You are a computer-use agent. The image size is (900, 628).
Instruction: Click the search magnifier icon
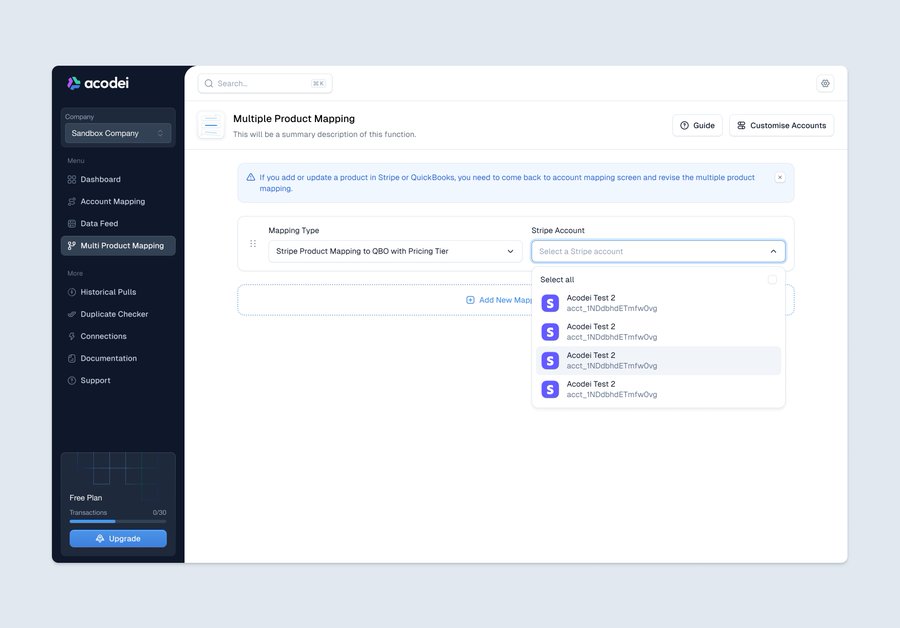pyautogui.click(x=209, y=83)
